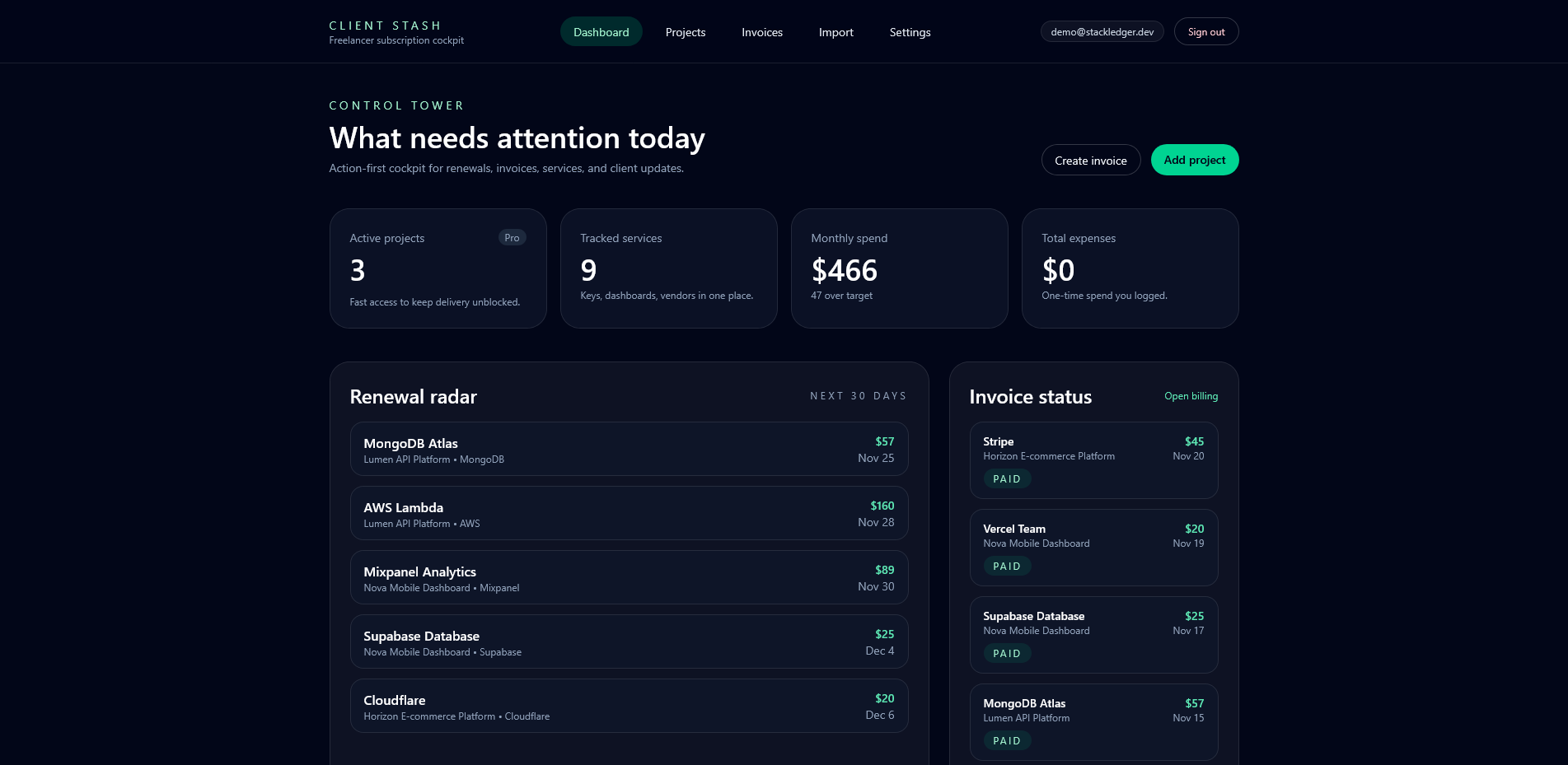Image resolution: width=1568 pixels, height=765 pixels.
Task: Open the Supabase Database invoice card
Action: 1094,635
